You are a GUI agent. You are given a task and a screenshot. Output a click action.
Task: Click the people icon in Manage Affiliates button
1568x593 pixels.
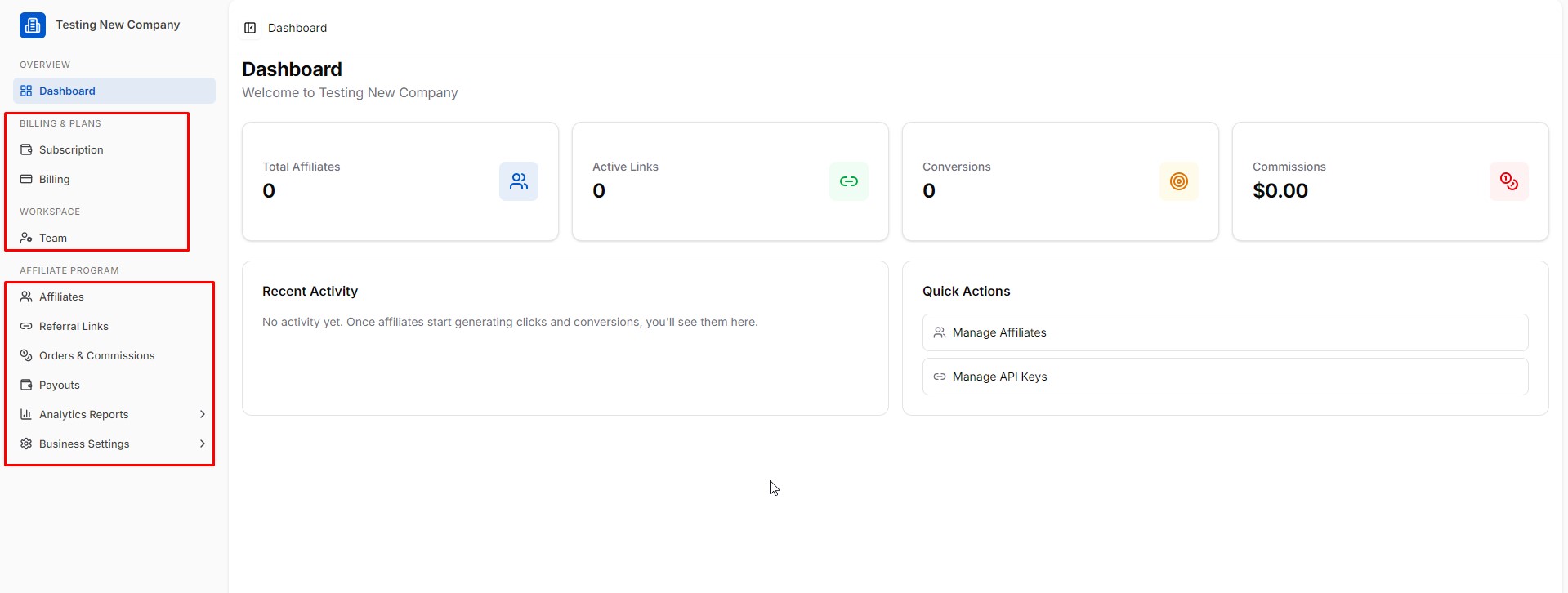click(940, 332)
